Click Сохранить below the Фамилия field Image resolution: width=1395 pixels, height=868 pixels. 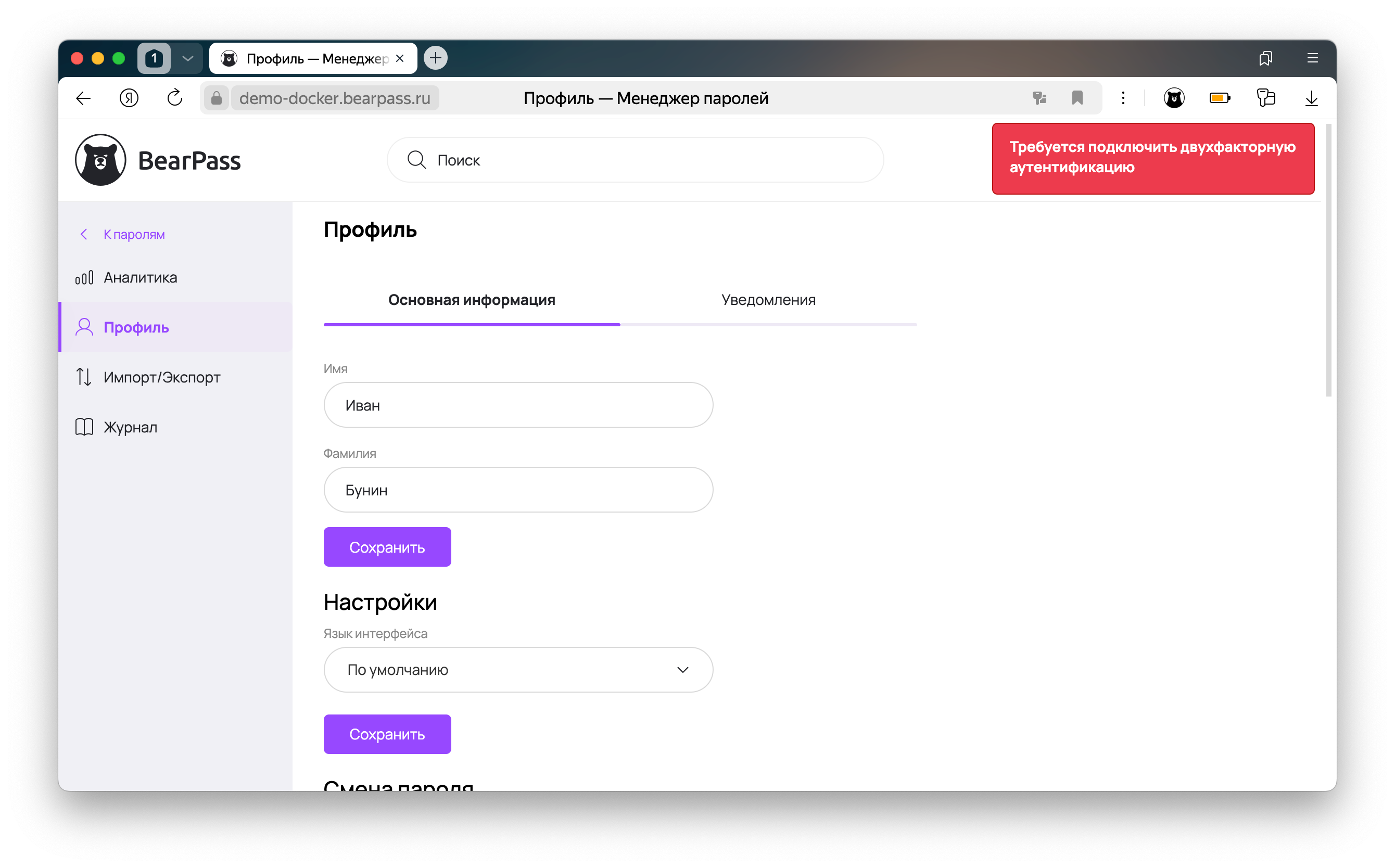tap(387, 547)
